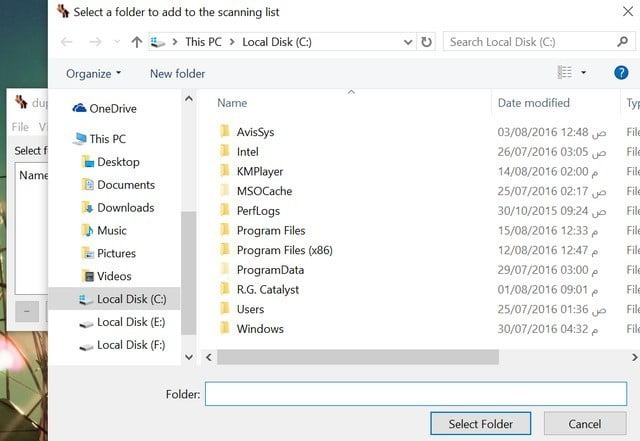This screenshot has height=441, width=640.
Task: Open the view options dropdown arrow
Action: (x=584, y=73)
